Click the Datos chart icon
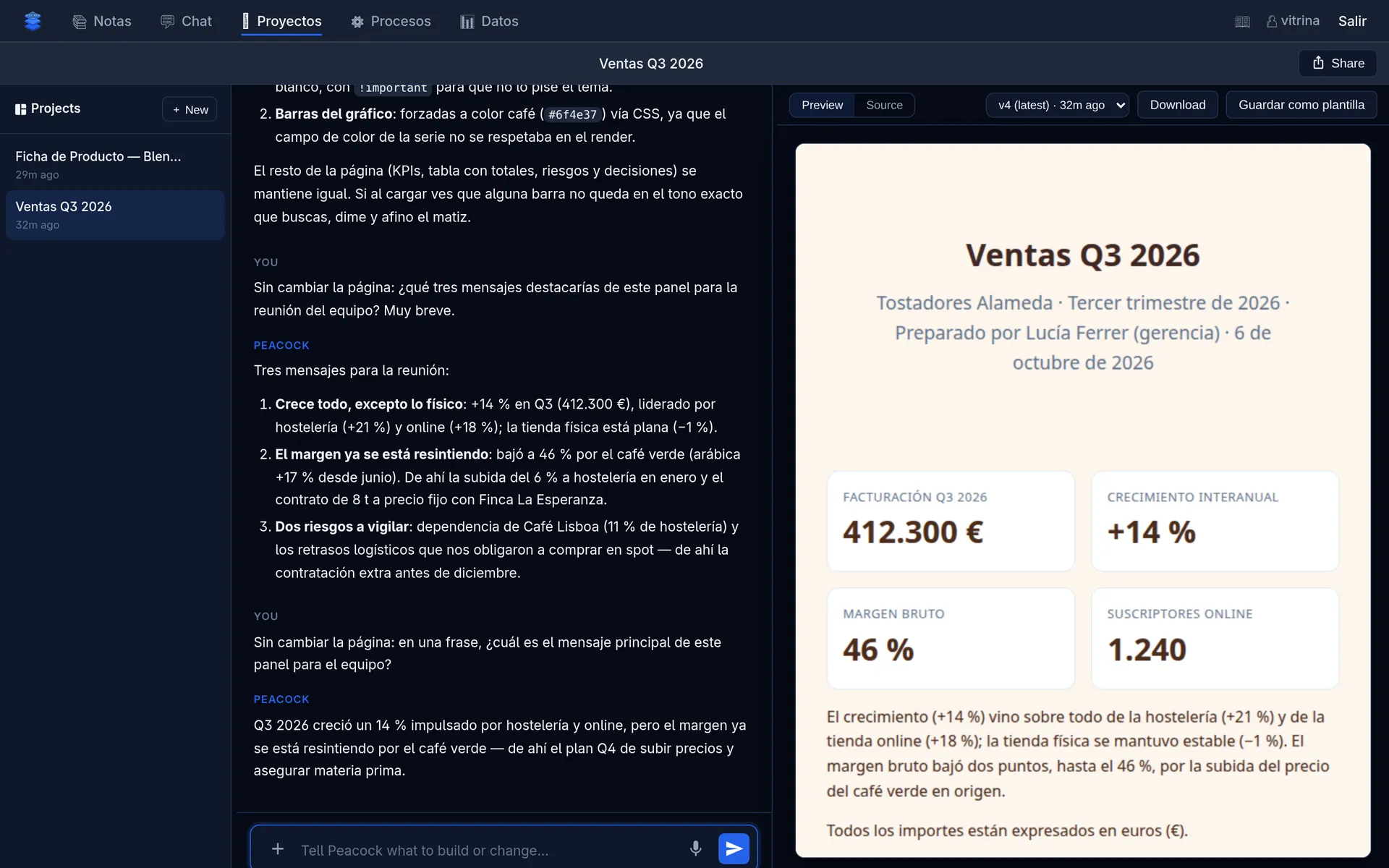The image size is (1389, 868). pyautogui.click(x=467, y=22)
